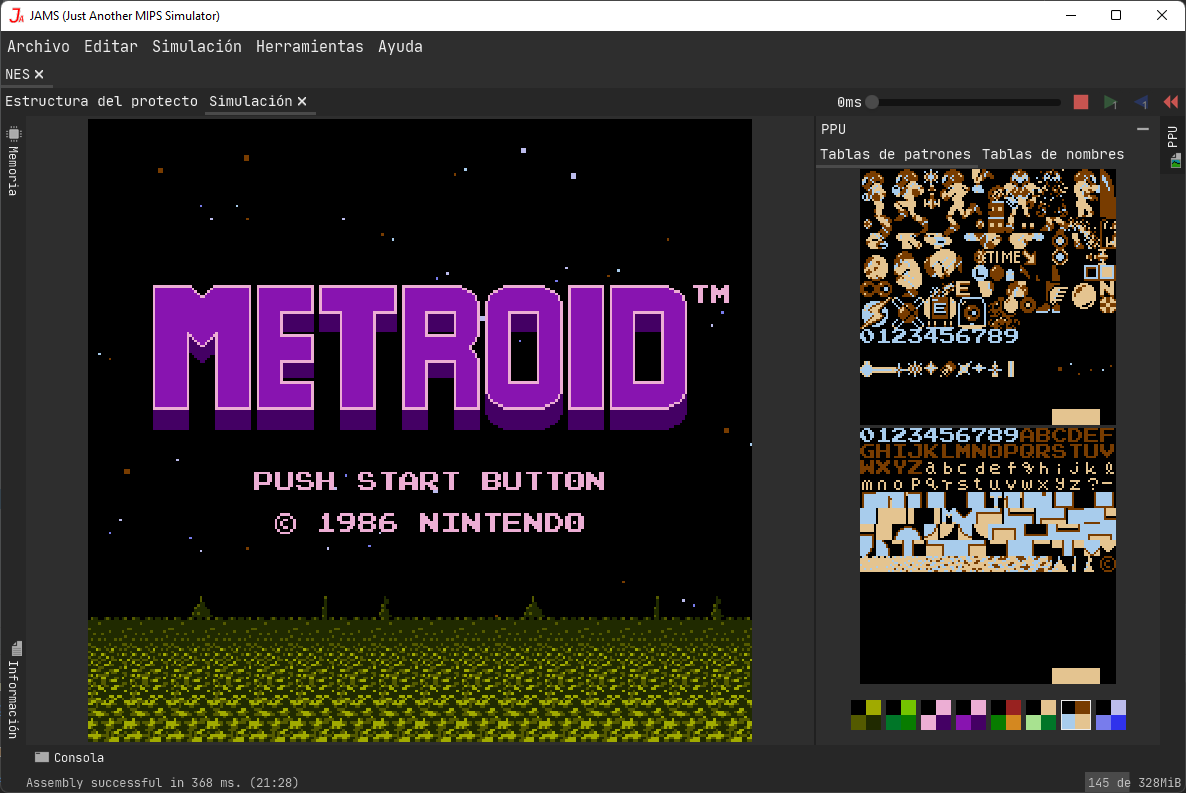The height and width of the screenshot is (793, 1186).
Task: Open the Simulación menu
Action: [x=196, y=46]
